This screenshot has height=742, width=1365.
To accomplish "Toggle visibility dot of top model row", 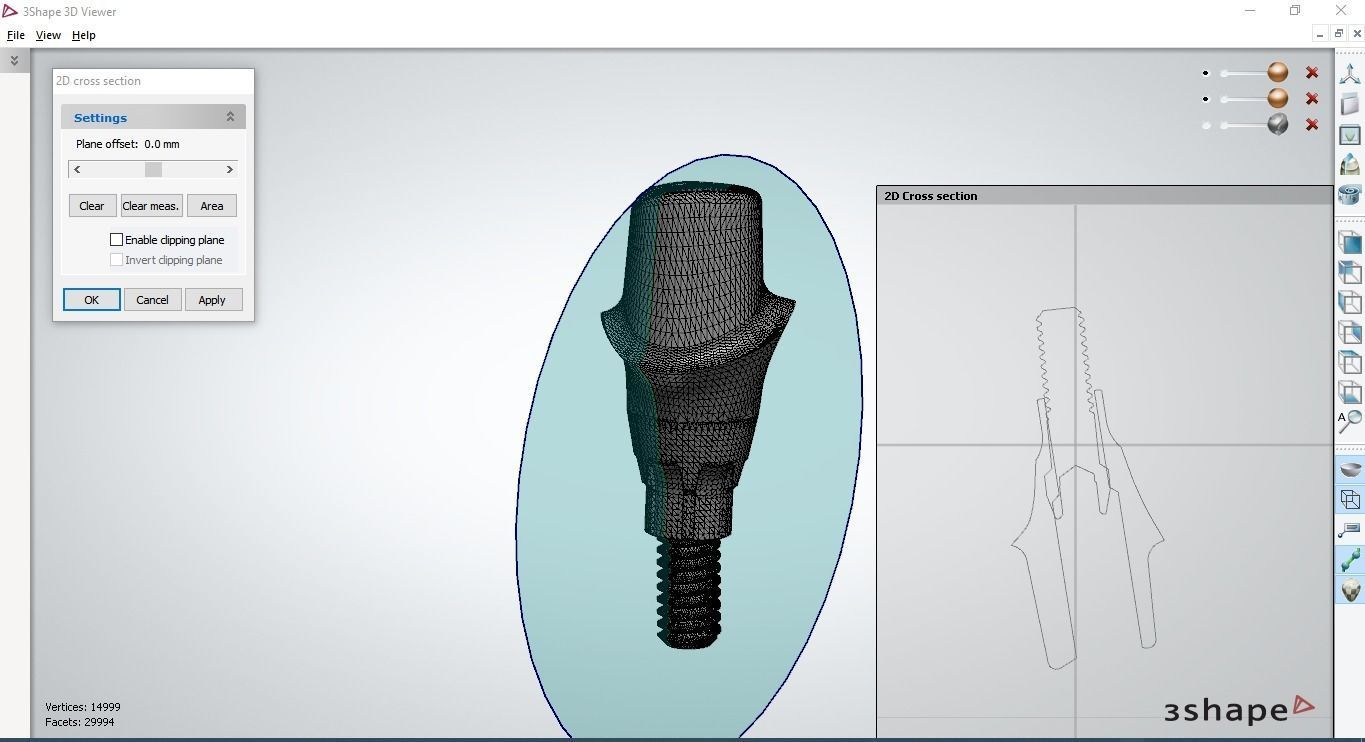I will 1206,73.
